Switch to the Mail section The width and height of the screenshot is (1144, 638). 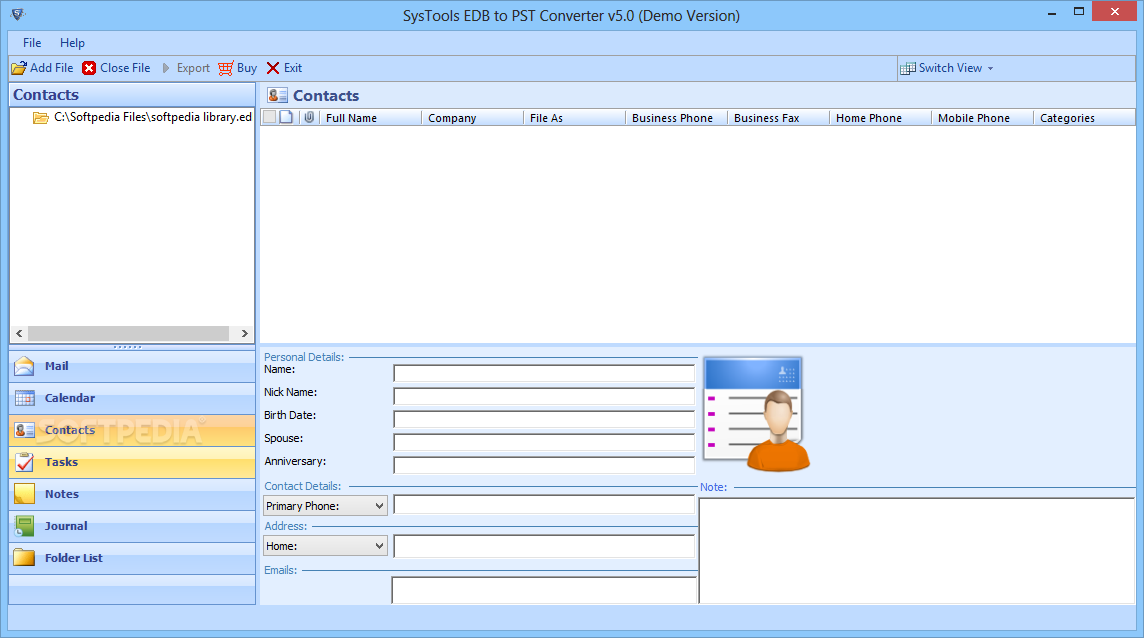(132, 366)
